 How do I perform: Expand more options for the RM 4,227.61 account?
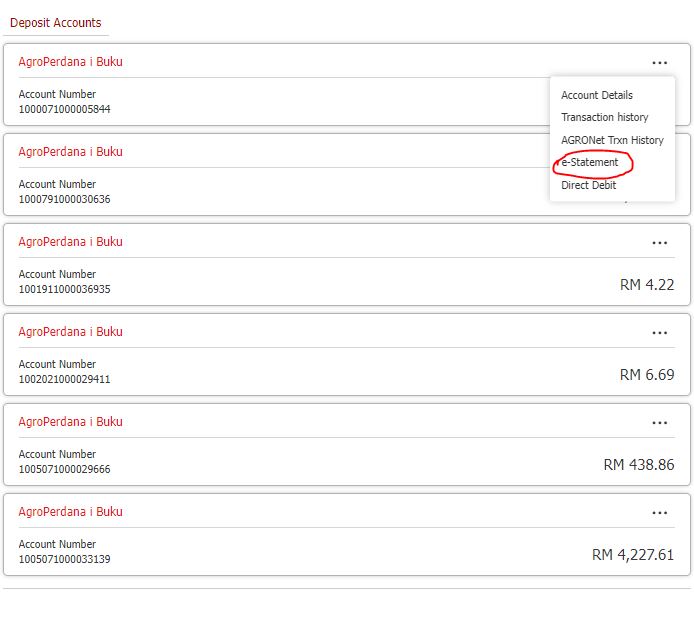pos(659,512)
